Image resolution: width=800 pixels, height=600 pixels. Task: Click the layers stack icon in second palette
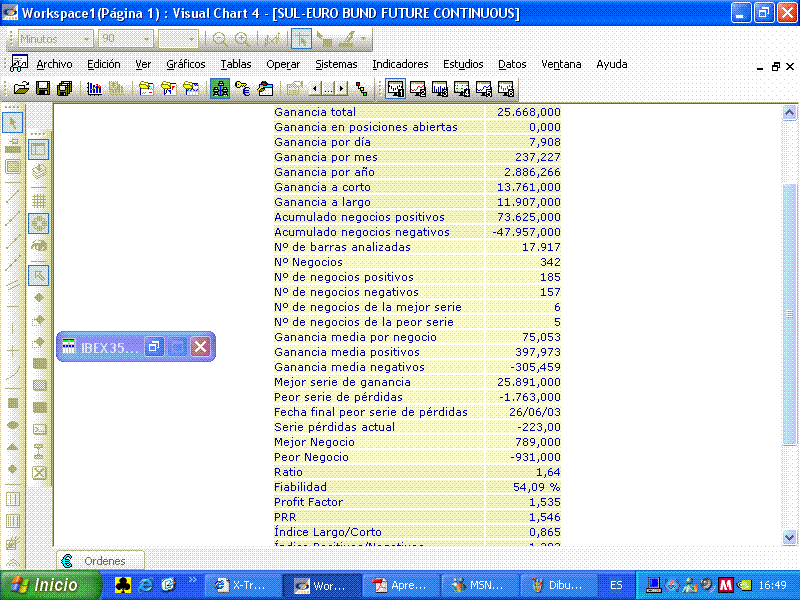tap(39, 171)
